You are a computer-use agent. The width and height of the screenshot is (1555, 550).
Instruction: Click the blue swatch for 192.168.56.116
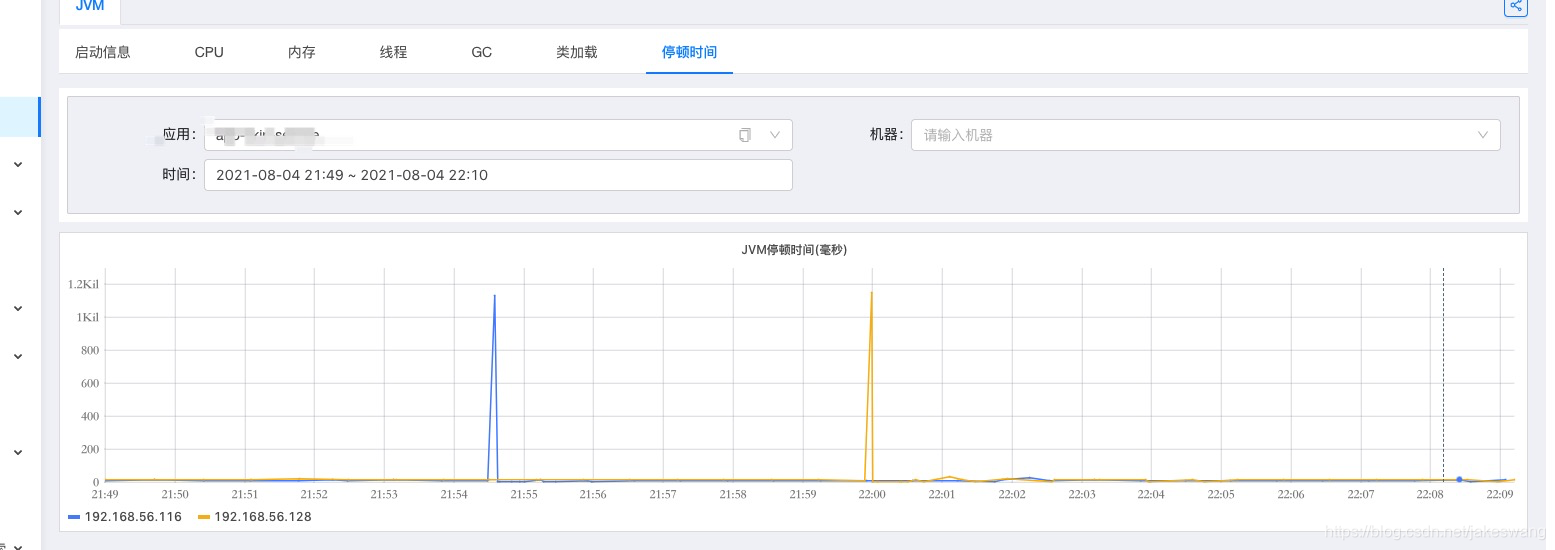pyautogui.click(x=74, y=517)
